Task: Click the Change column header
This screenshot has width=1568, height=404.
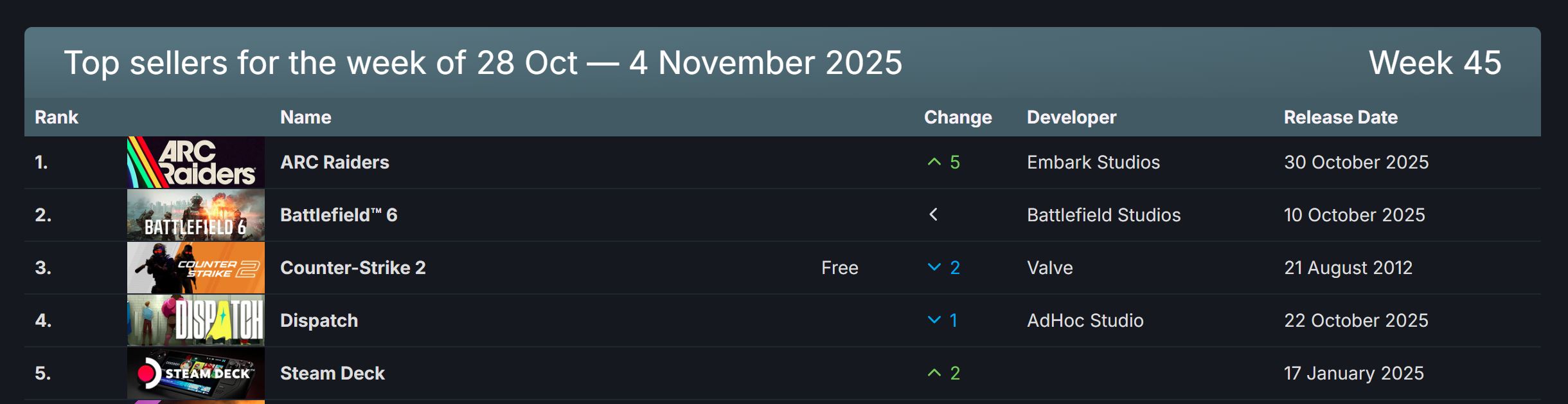Action: click(x=958, y=117)
